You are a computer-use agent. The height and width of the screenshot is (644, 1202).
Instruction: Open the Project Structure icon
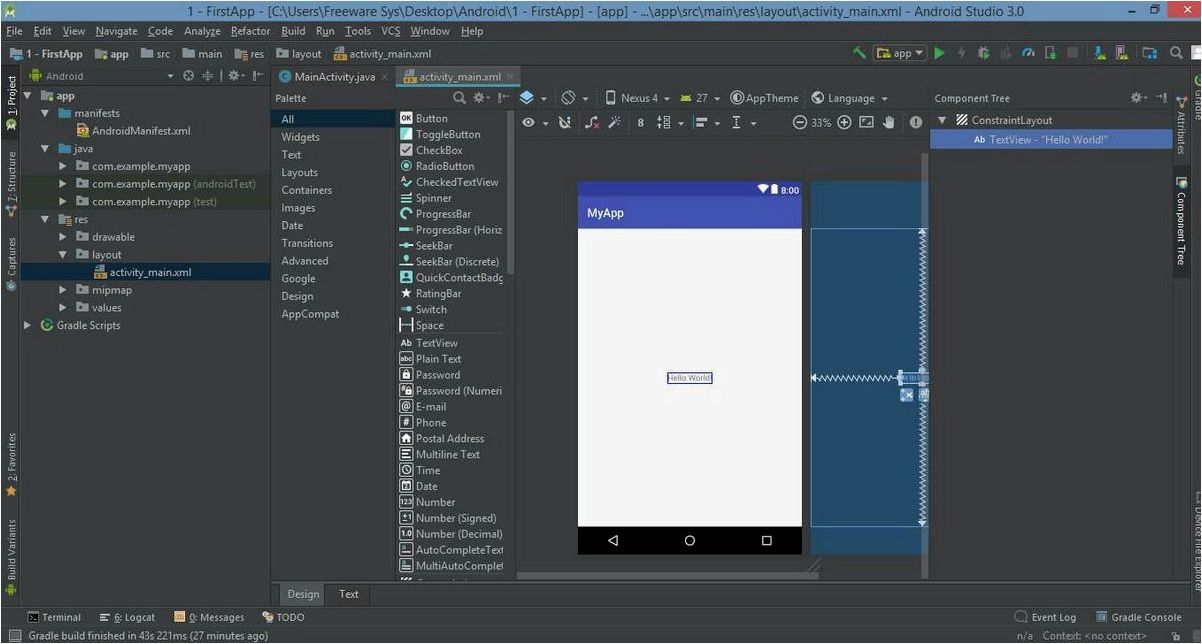(x=1150, y=54)
